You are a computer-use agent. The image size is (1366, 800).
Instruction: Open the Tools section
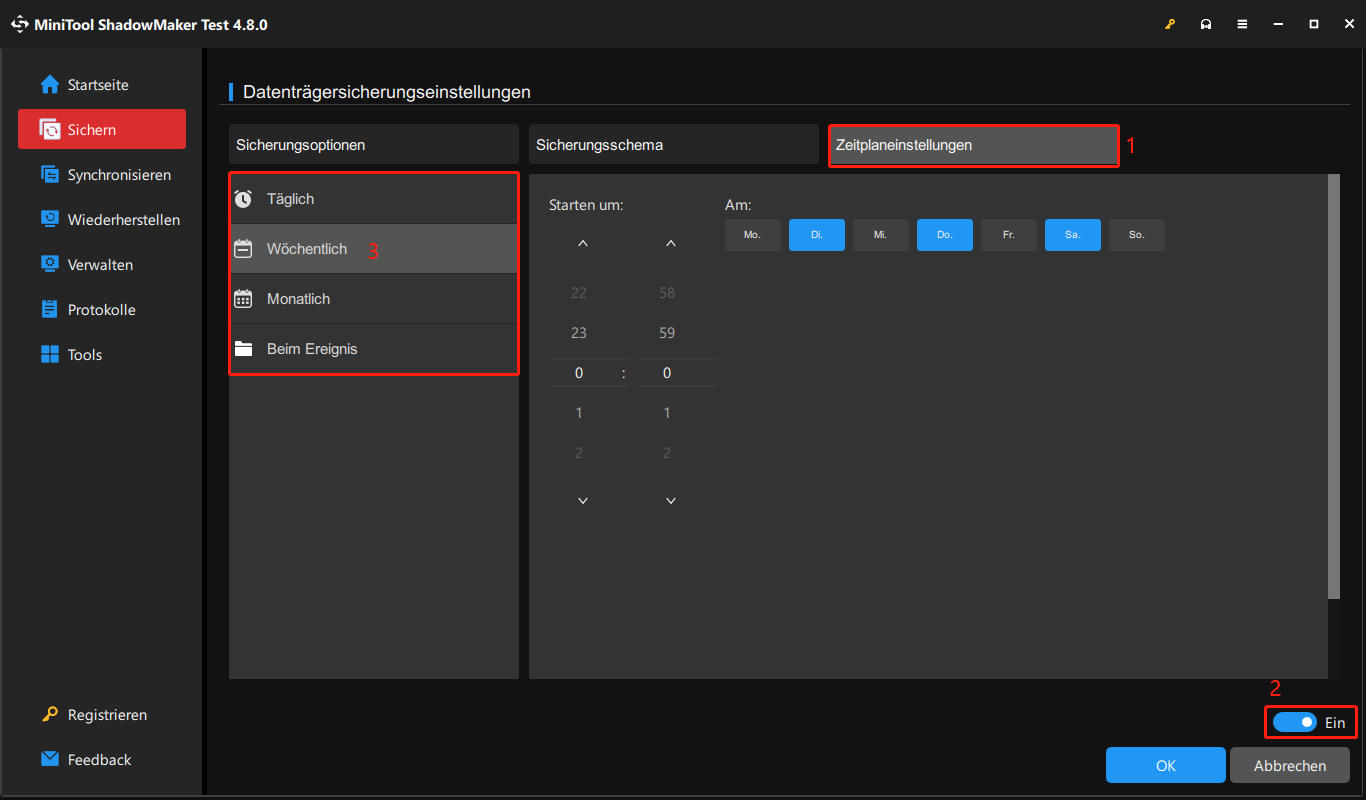click(x=84, y=354)
